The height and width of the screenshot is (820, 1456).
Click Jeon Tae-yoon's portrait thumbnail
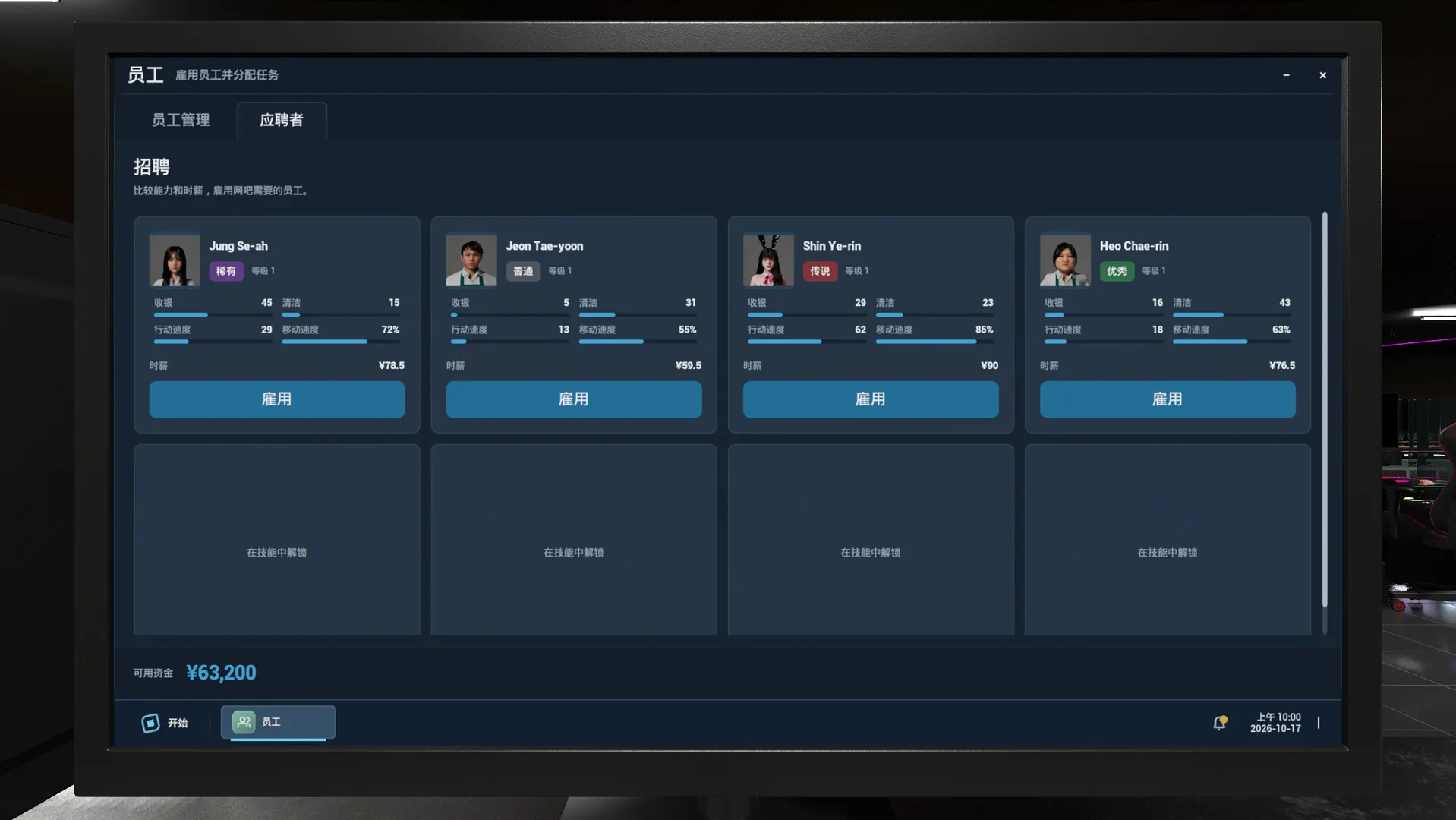pos(471,260)
